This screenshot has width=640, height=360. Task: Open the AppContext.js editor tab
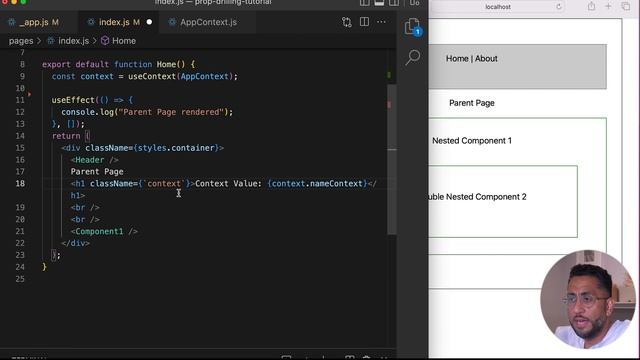(208, 22)
